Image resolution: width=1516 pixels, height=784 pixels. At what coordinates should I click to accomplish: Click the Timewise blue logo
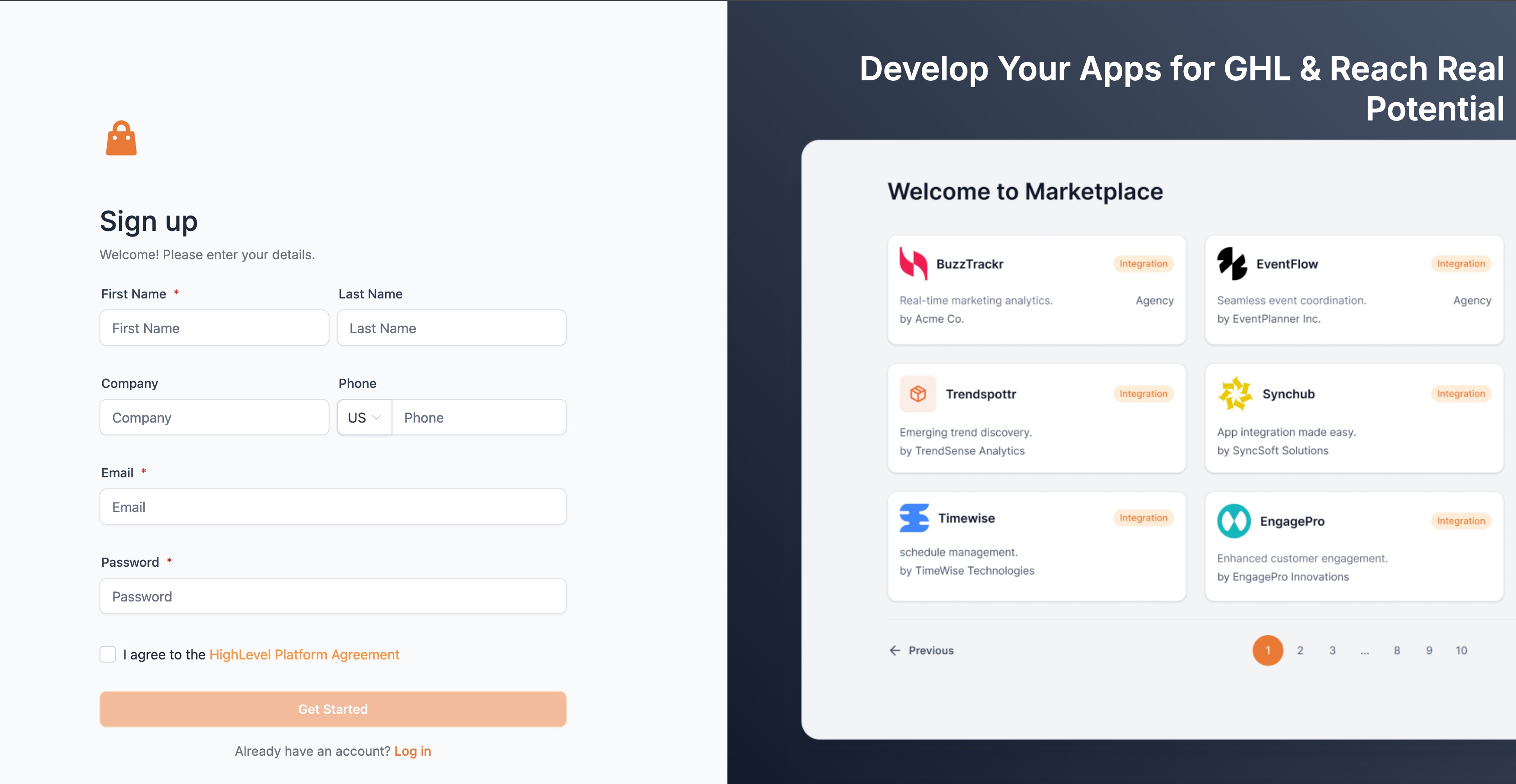[914, 518]
